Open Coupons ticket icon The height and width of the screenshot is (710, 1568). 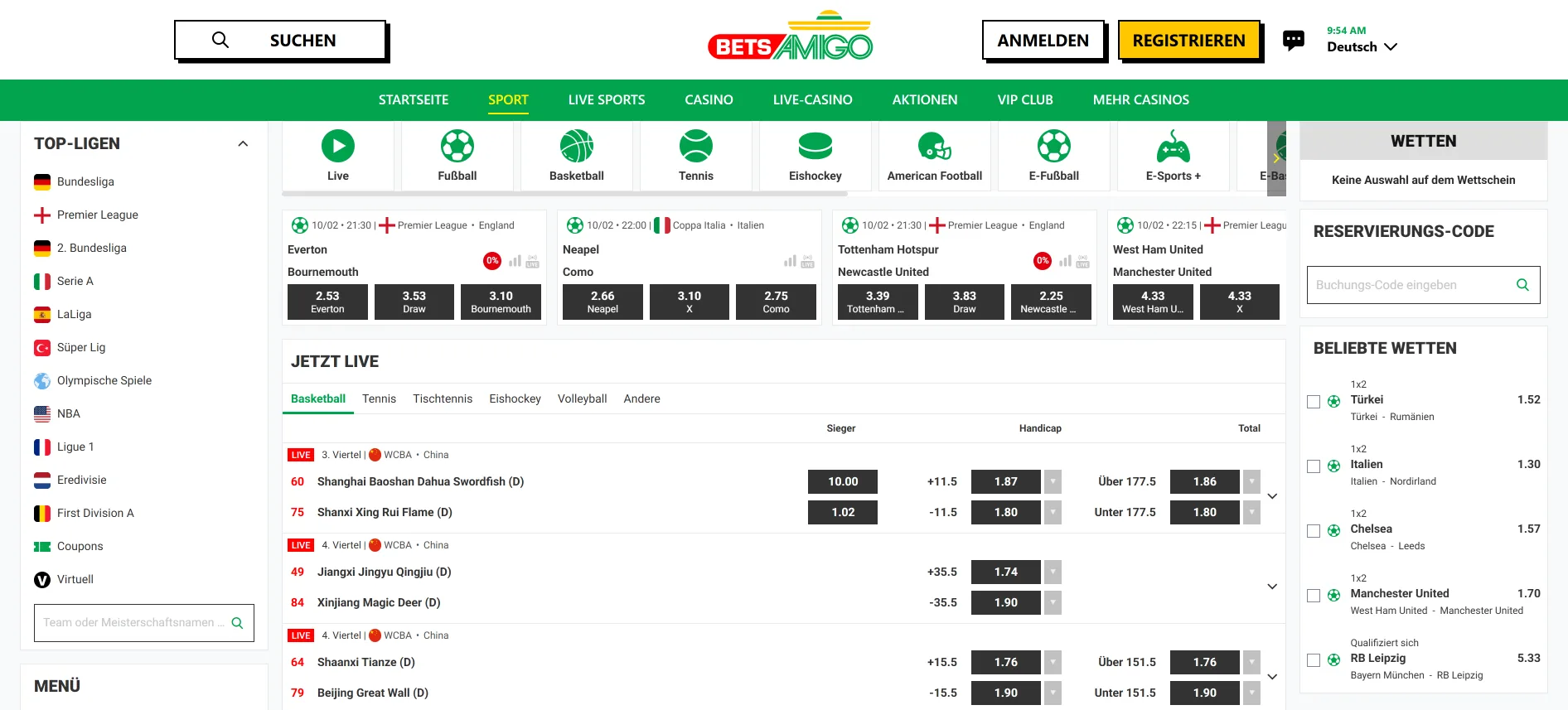coord(42,546)
